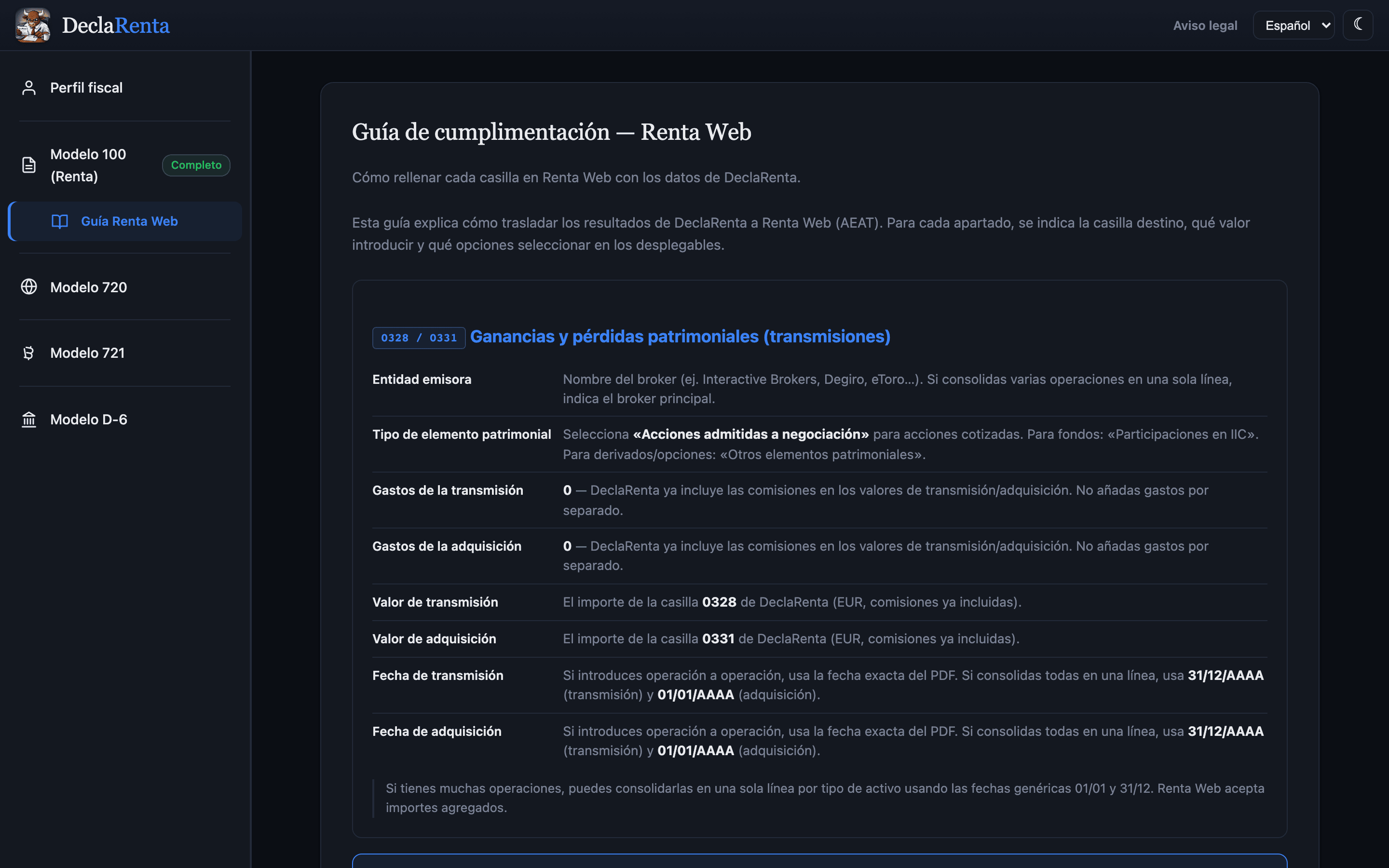
Task: Select the Guía Renta Web sidebar item
Action: 124,222
